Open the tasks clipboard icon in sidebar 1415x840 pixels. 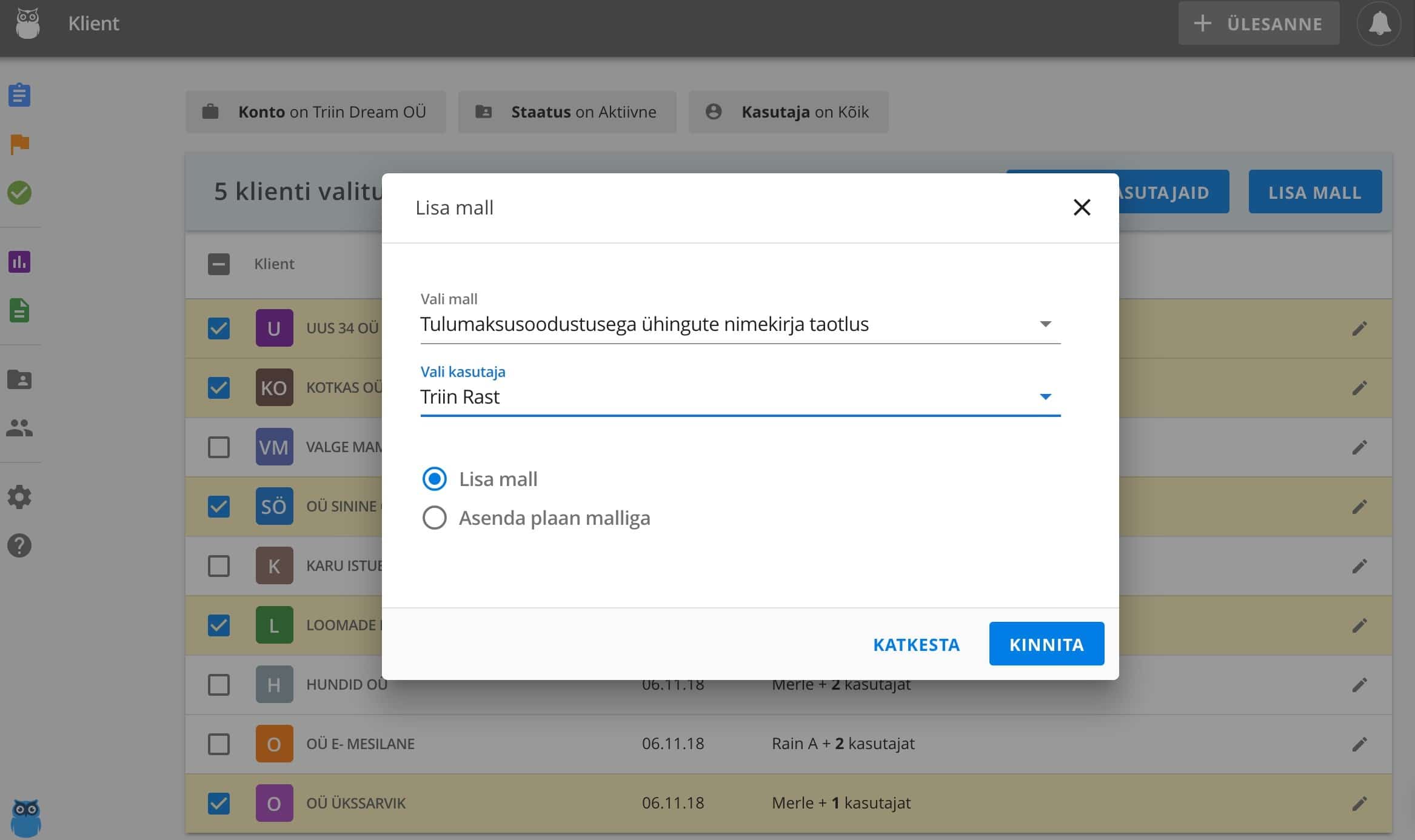[19, 95]
